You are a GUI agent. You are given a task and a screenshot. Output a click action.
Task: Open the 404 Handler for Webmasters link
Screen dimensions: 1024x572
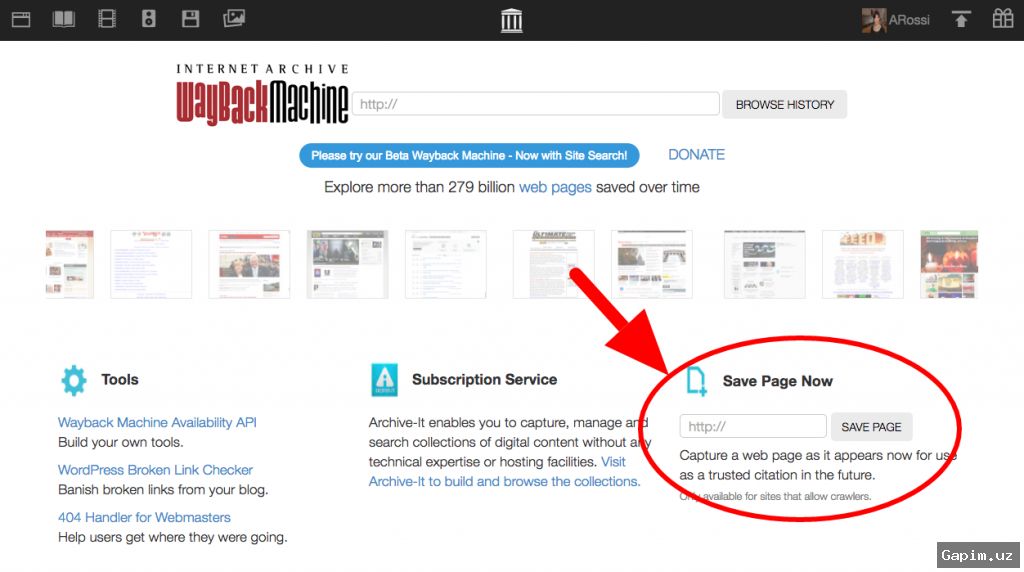144,517
